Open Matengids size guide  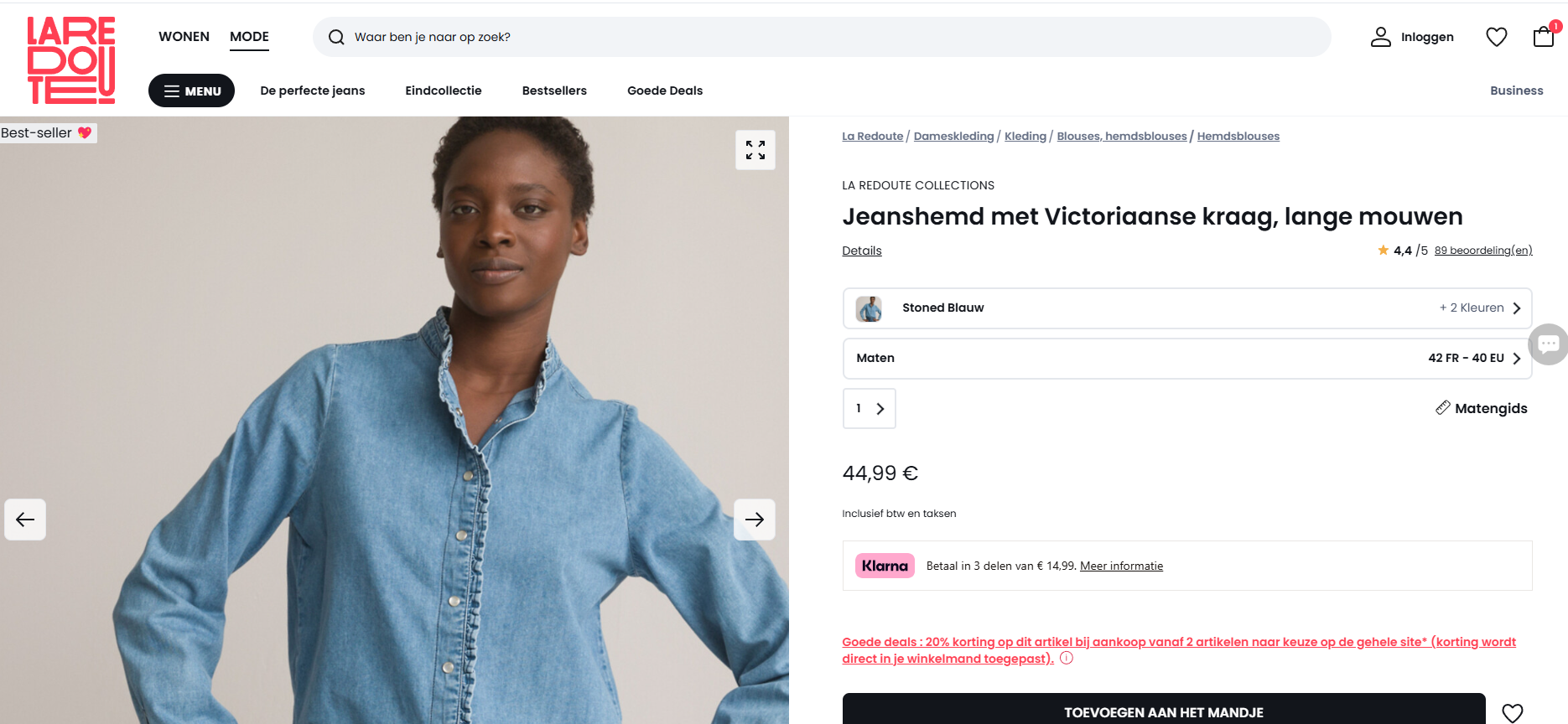(x=1482, y=409)
